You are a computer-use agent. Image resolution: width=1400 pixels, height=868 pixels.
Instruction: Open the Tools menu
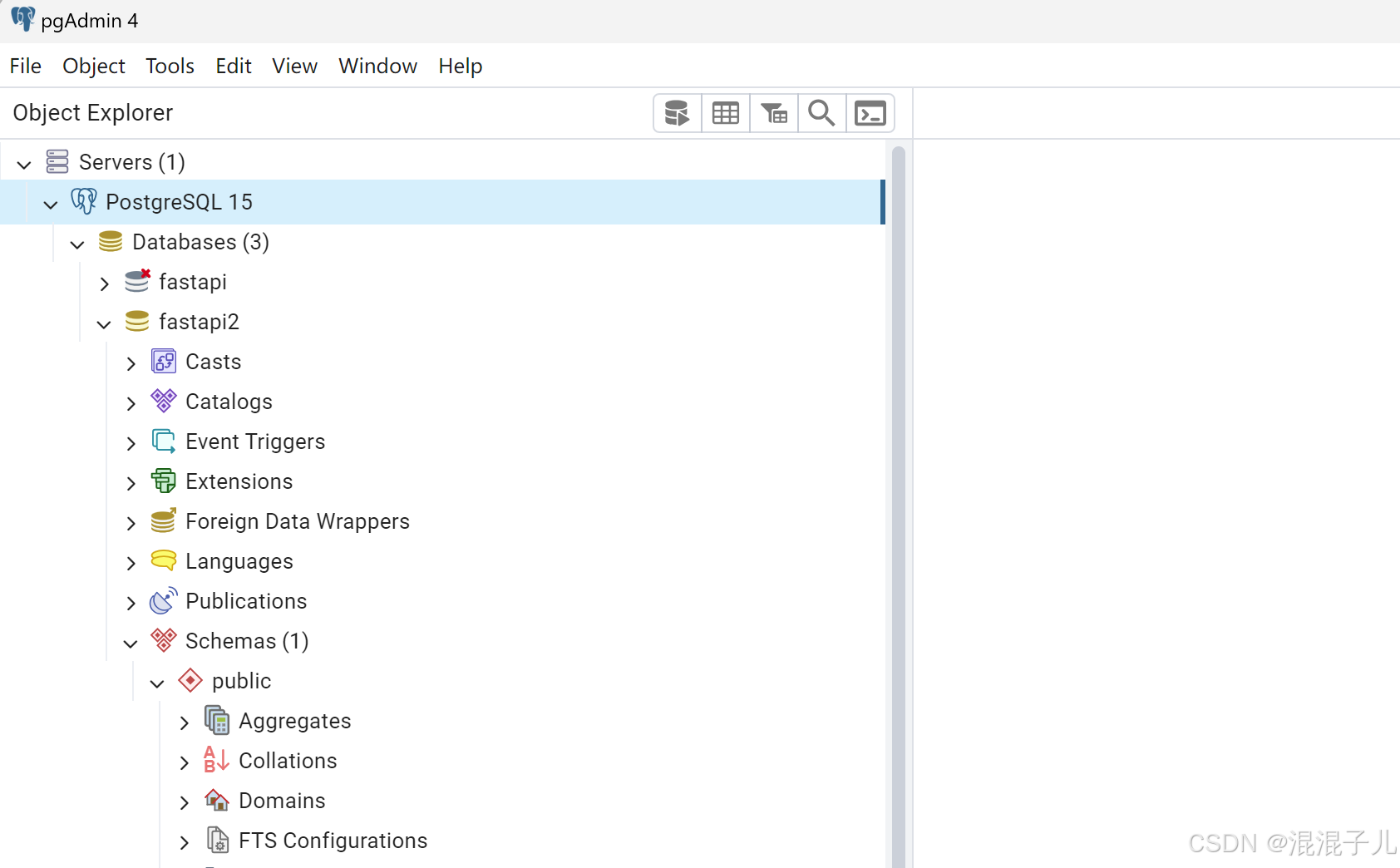[x=170, y=66]
